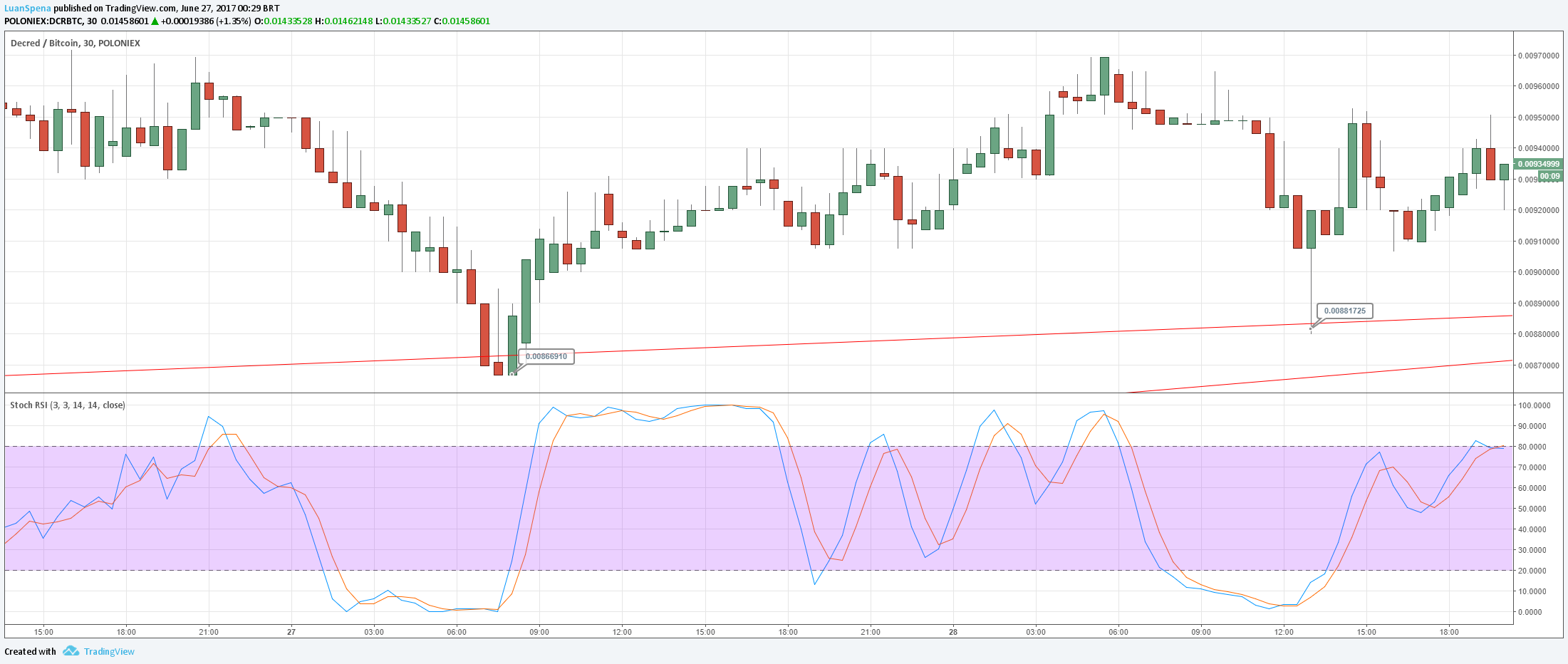
Task: Click the 0.0000 Stoch RSI axis label
Action: (1530, 612)
